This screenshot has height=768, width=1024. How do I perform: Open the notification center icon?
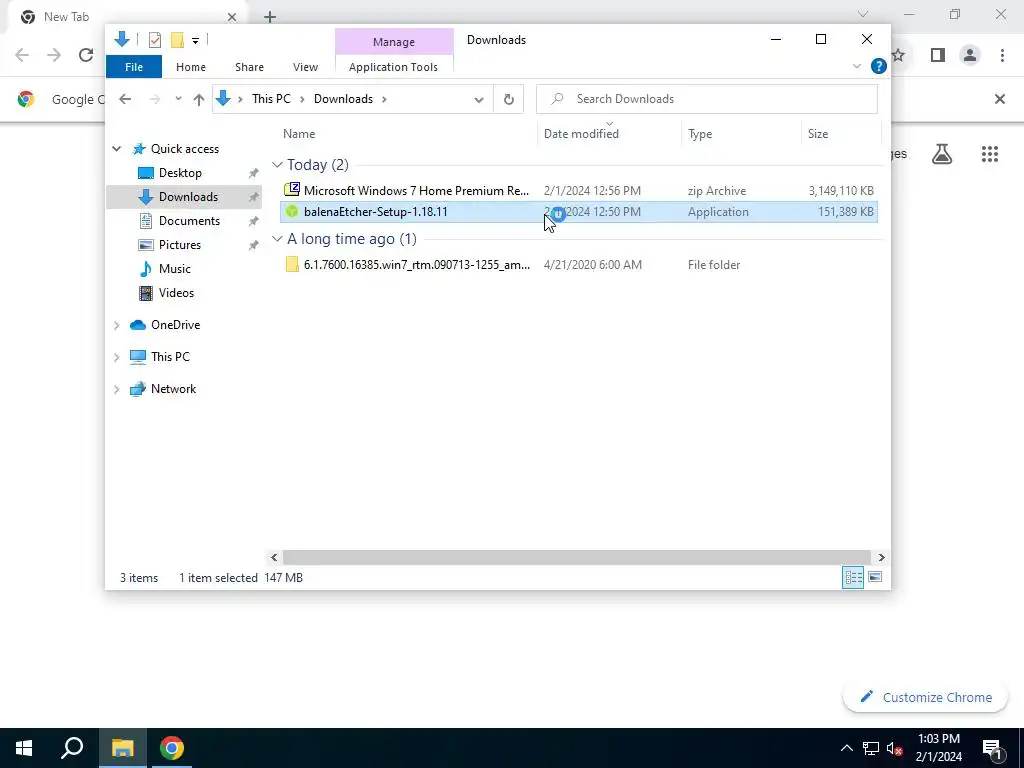(x=993, y=749)
